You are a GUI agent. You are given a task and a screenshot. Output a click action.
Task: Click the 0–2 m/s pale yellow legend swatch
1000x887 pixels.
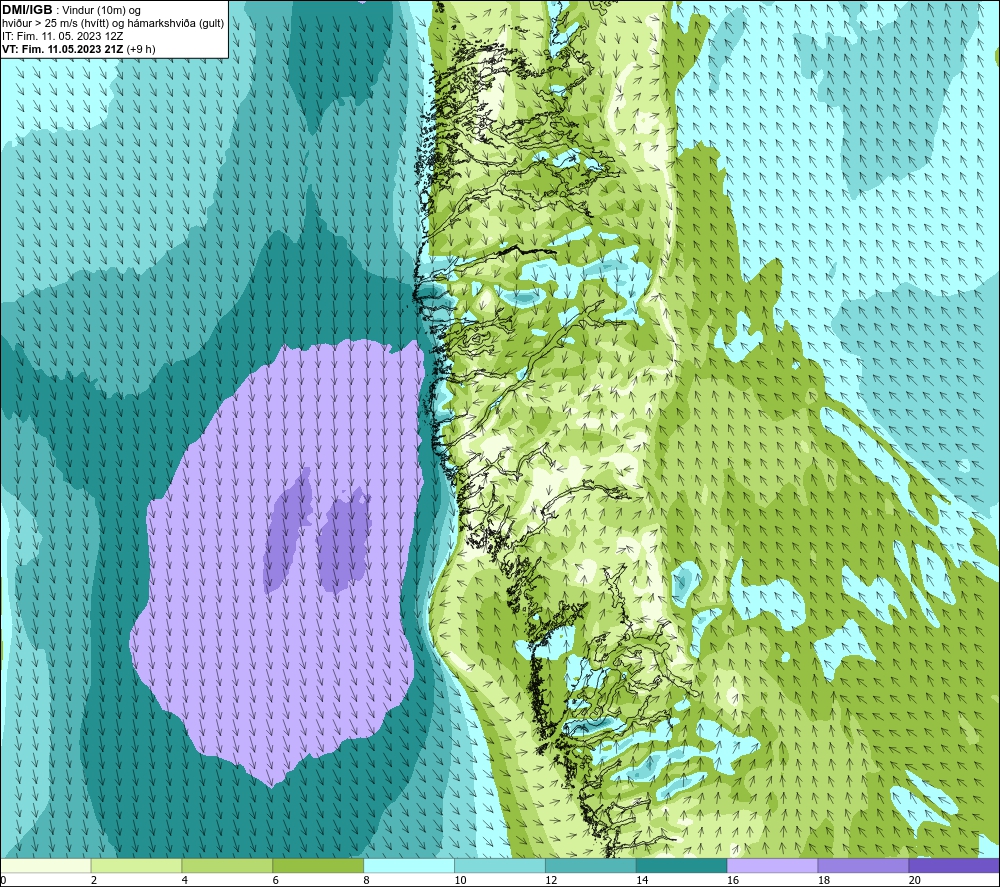coord(46,865)
